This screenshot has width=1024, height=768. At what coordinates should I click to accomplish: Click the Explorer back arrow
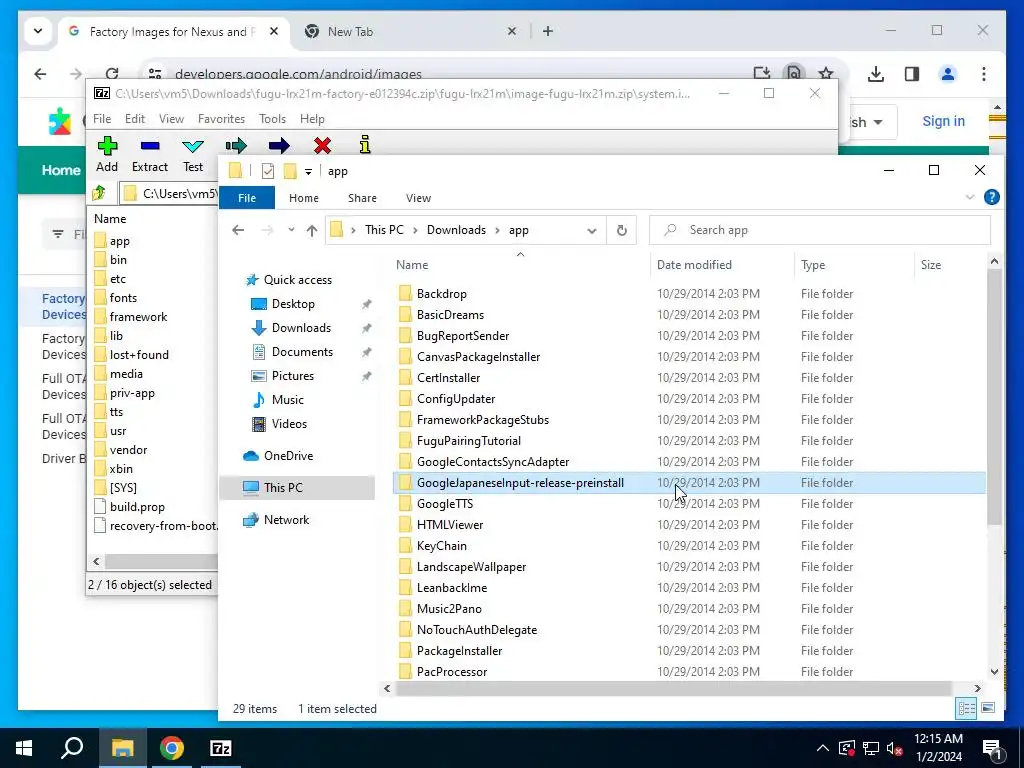tap(238, 230)
